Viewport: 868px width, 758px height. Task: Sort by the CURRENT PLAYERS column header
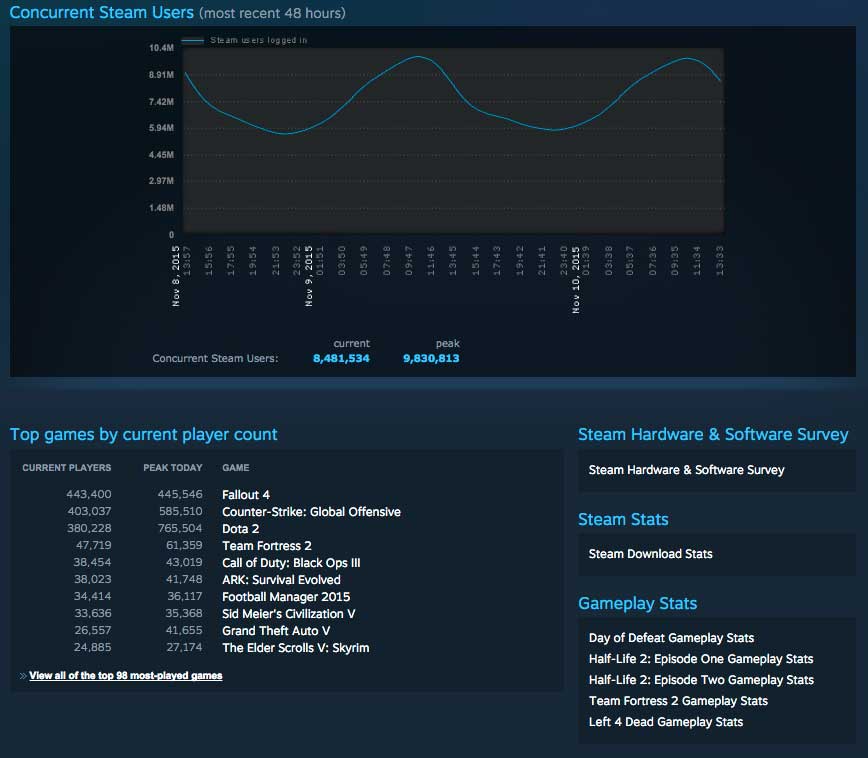pyautogui.click(x=68, y=467)
